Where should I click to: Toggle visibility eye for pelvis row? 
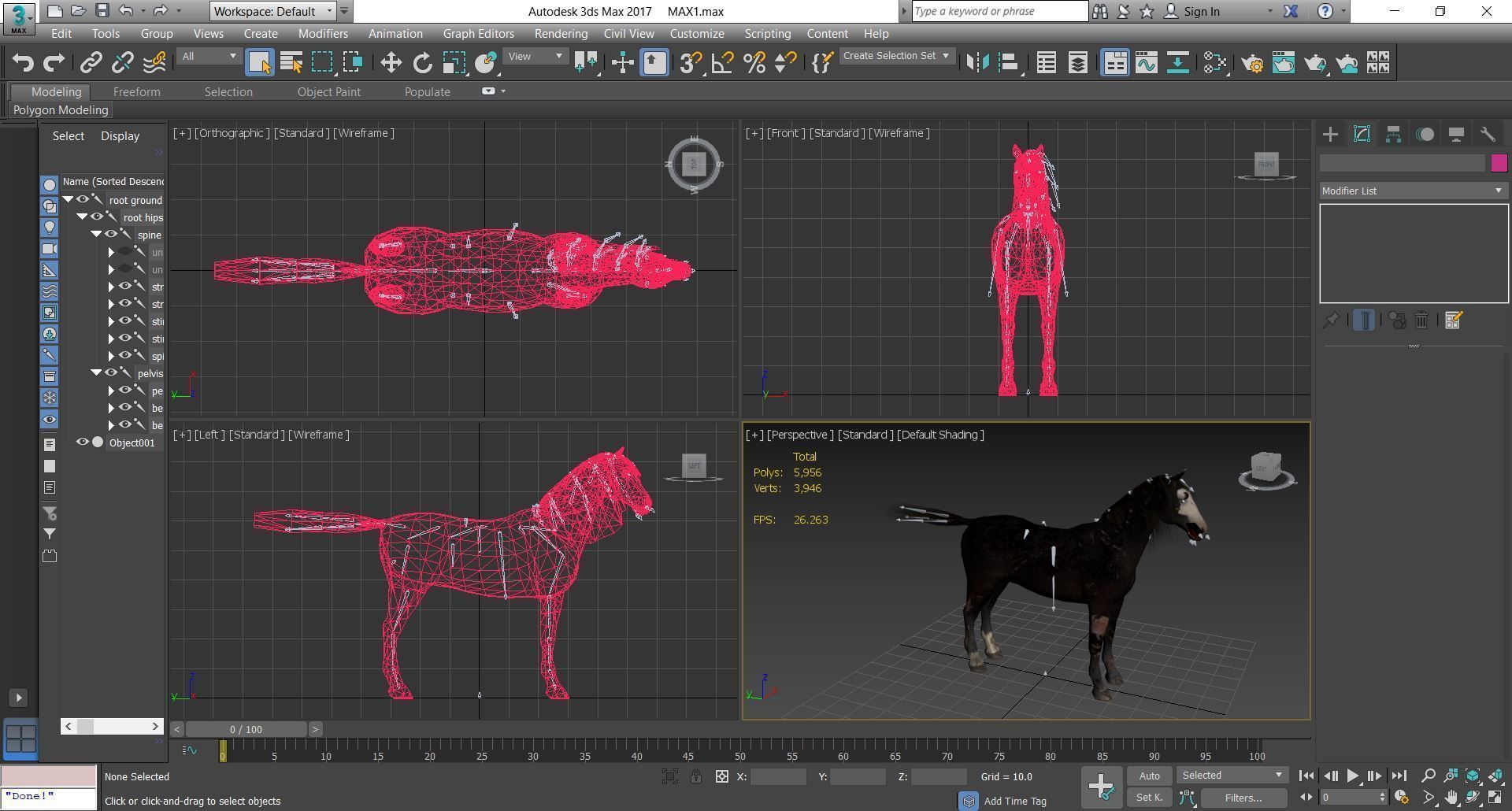click(x=110, y=373)
